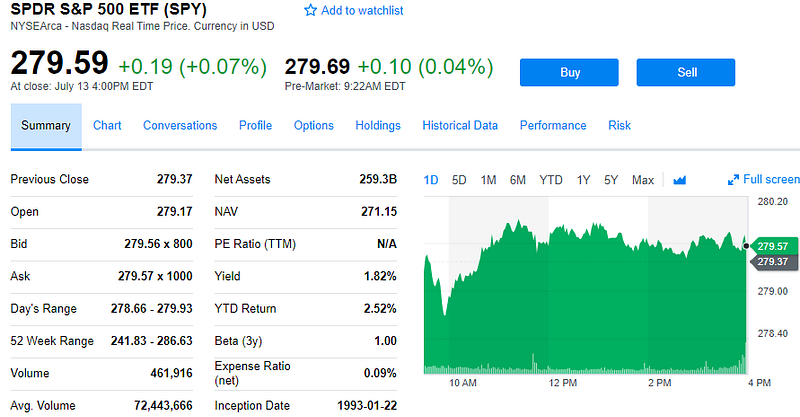Open the Performance tab

(x=553, y=126)
